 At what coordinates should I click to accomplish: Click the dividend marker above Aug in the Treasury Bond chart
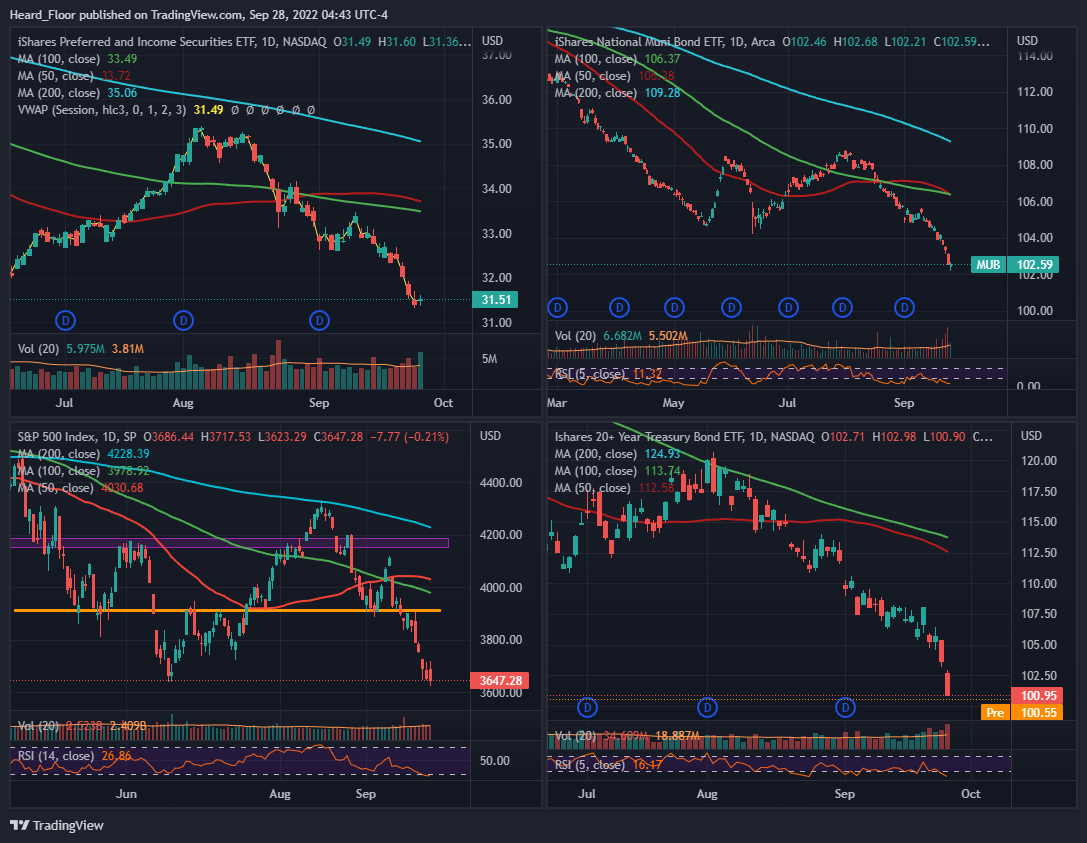coord(707,708)
